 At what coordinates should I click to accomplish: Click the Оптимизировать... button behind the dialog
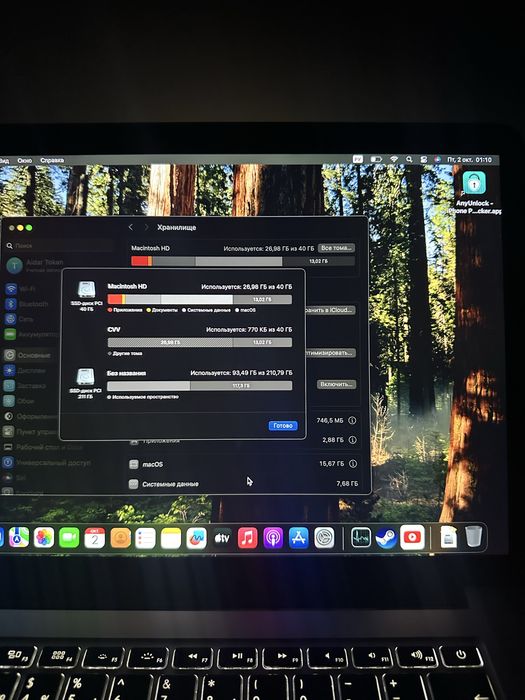pyautogui.click(x=331, y=353)
